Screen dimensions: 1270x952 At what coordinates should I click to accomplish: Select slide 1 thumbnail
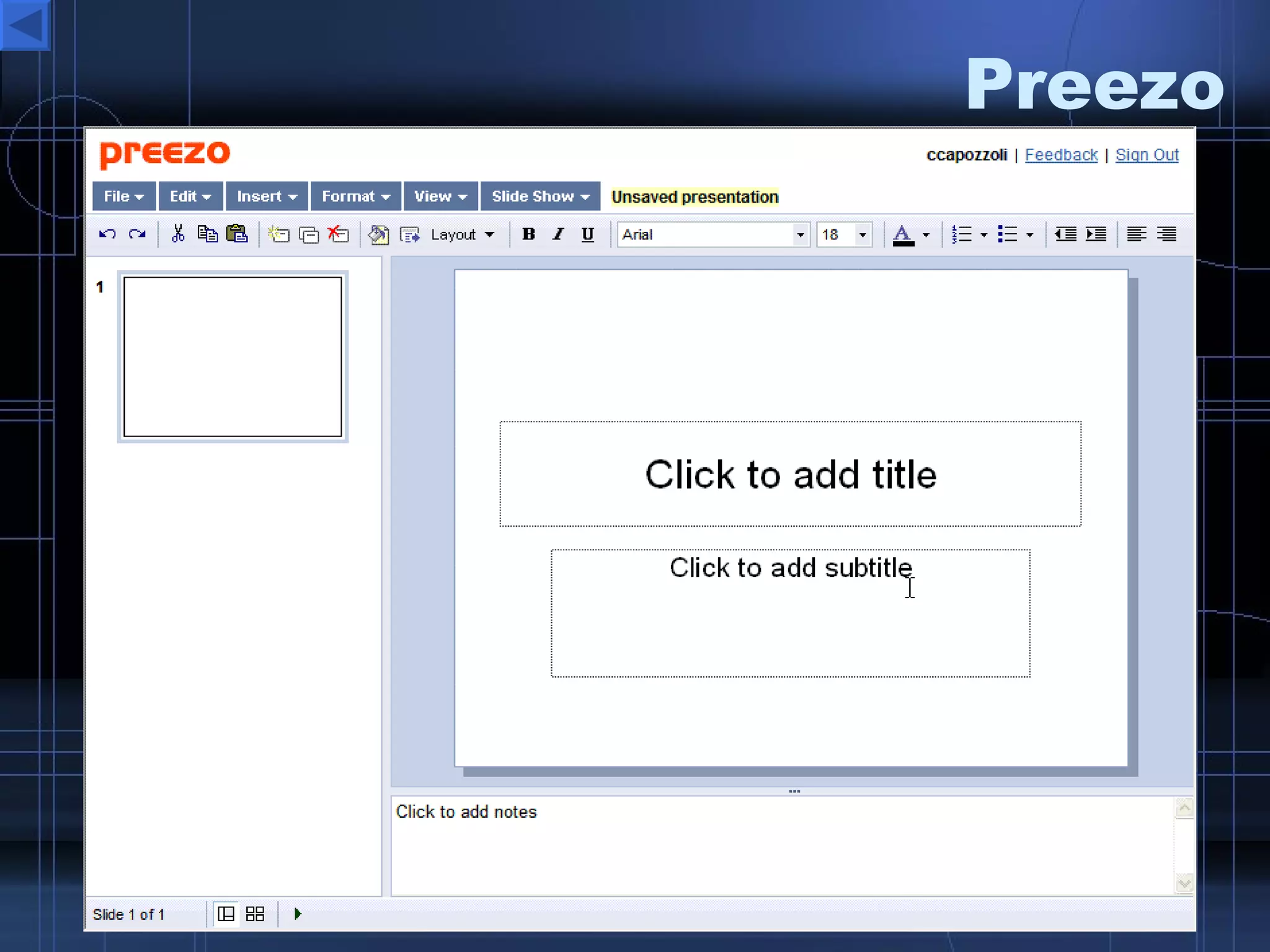point(233,356)
